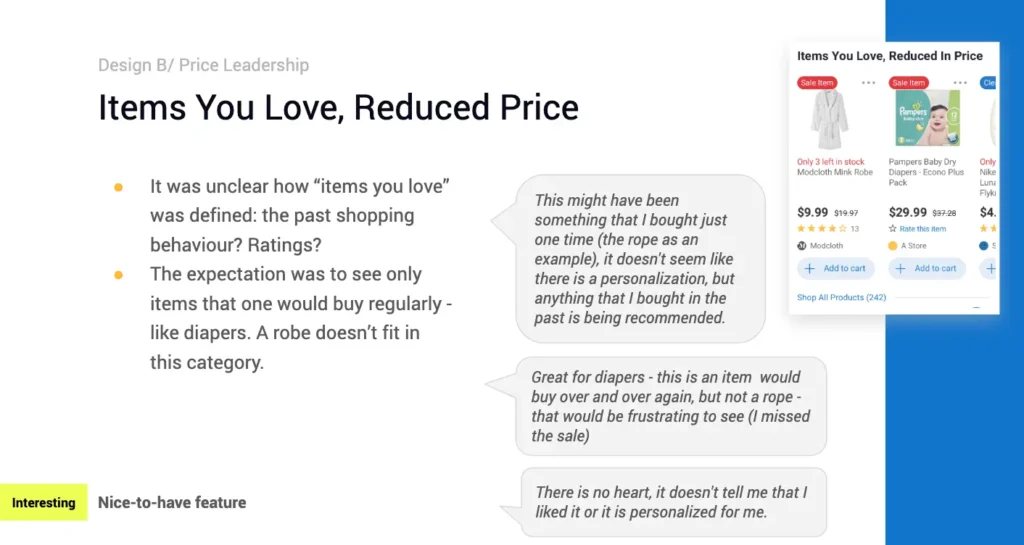Add Pampers diapers to cart
The width and height of the screenshot is (1024, 545).
(x=927, y=268)
